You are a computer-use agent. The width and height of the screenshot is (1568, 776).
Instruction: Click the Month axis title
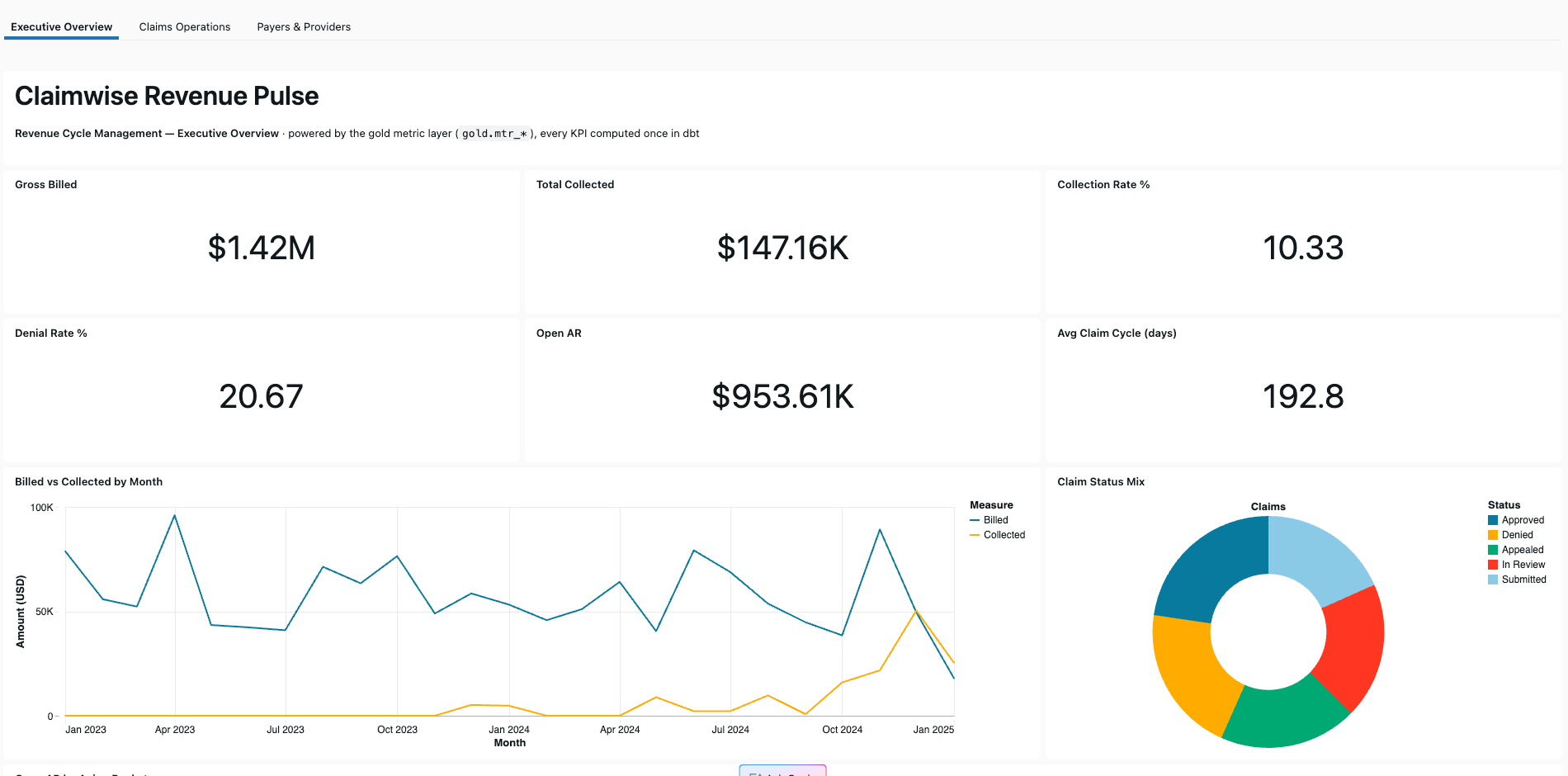tap(509, 743)
